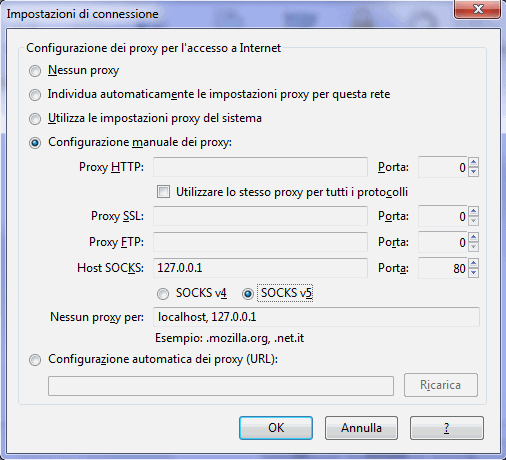Close the Impostazioni di connessione dialog
This screenshot has height=460, width=506.
[x=478, y=9]
